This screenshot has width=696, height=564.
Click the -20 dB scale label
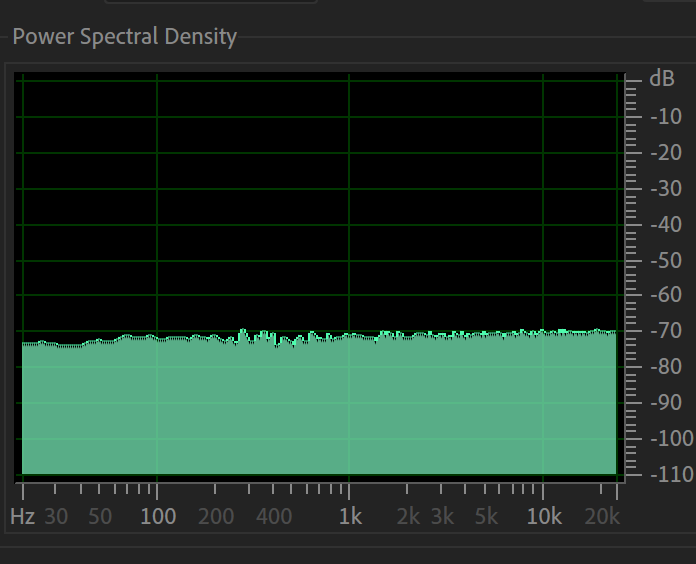pyautogui.click(x=666, y=153)
